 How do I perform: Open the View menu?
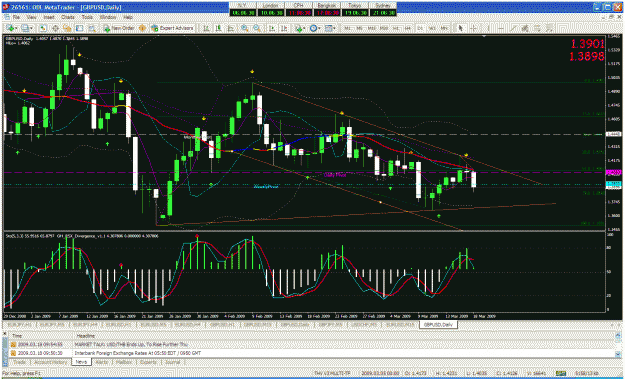(32, 18)
